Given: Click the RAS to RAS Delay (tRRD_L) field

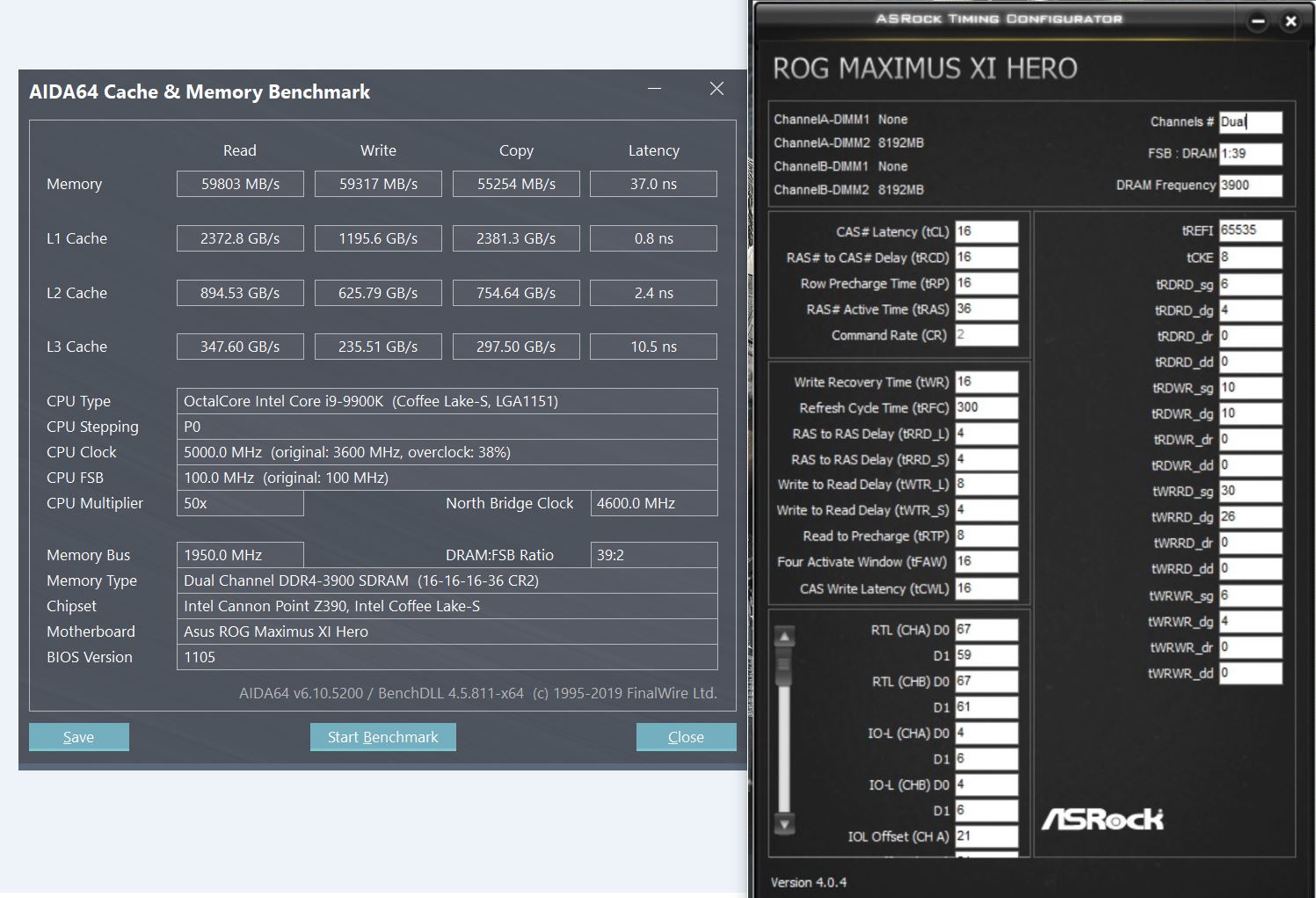Looking at the screenshot, I should 986,434.
